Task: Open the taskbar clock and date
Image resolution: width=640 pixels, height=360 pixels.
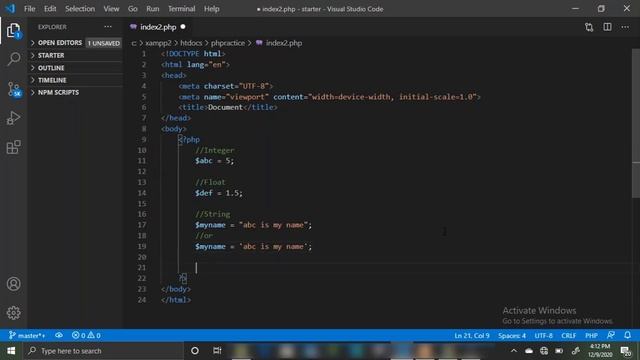Action: (x=600, y=351)
